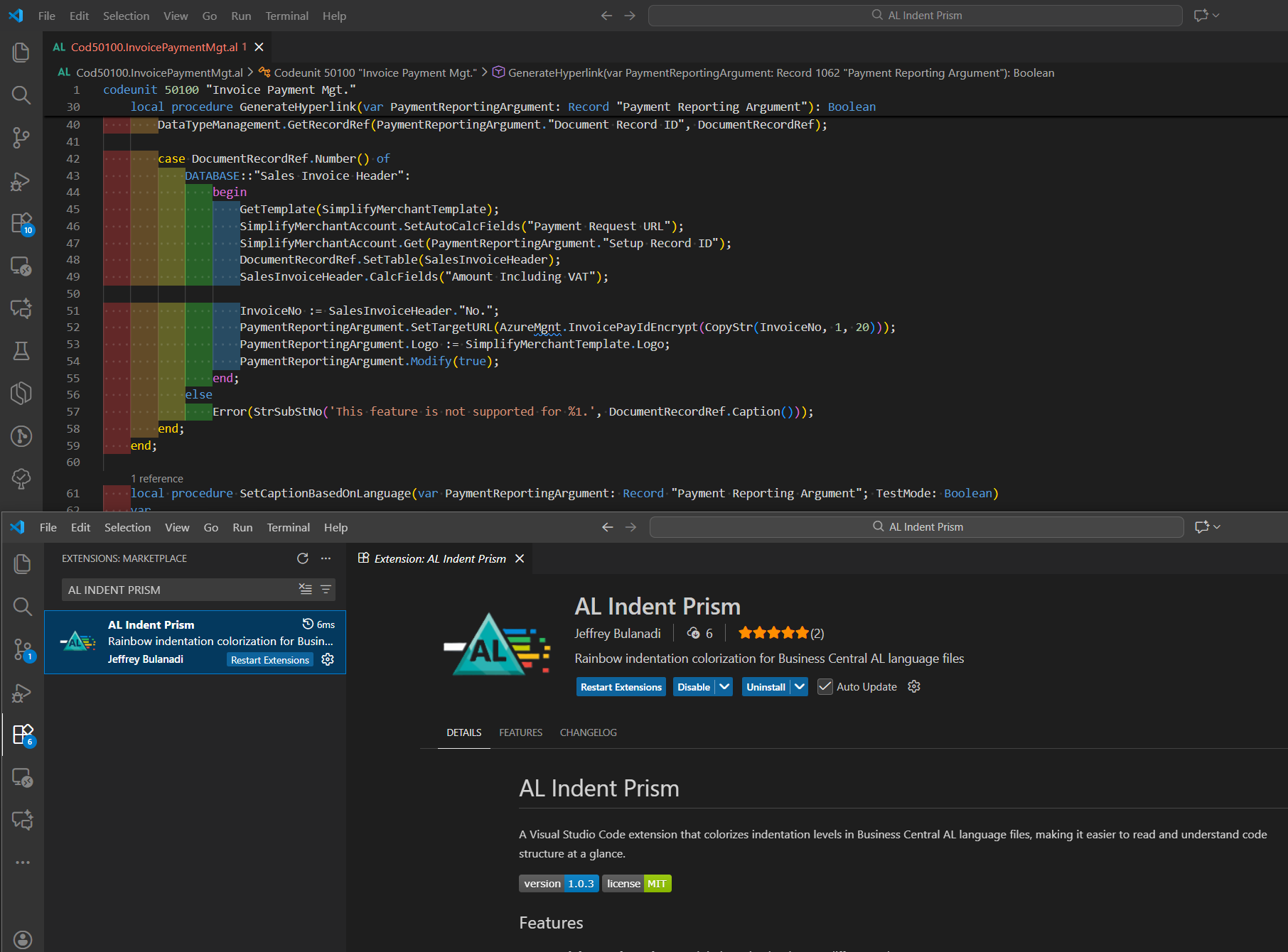The height and width of the screenshot is (952, 1288).
Task: Switch to the FEATURES tab
Action: click(x=520, y=732)
